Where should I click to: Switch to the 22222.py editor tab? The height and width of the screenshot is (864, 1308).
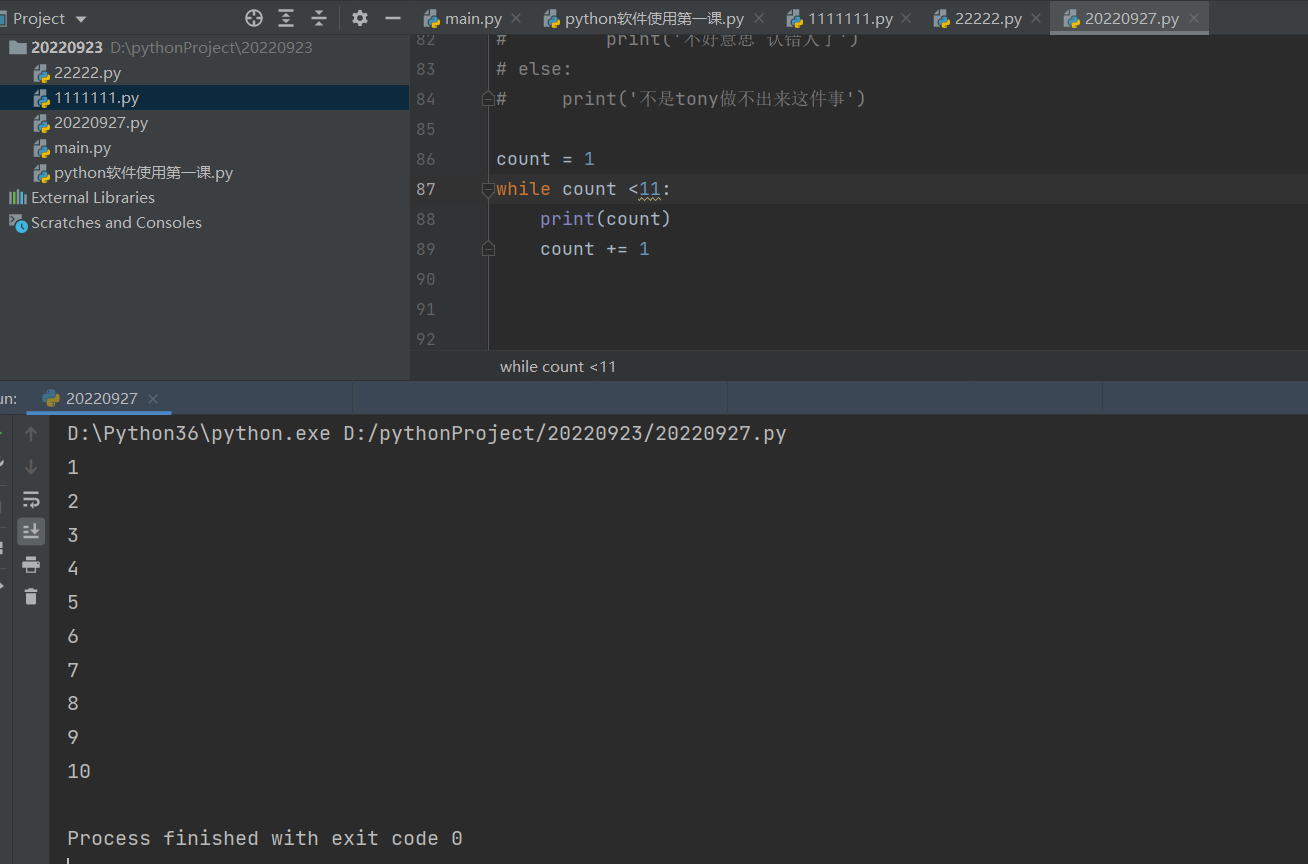(x=988, y=19)
